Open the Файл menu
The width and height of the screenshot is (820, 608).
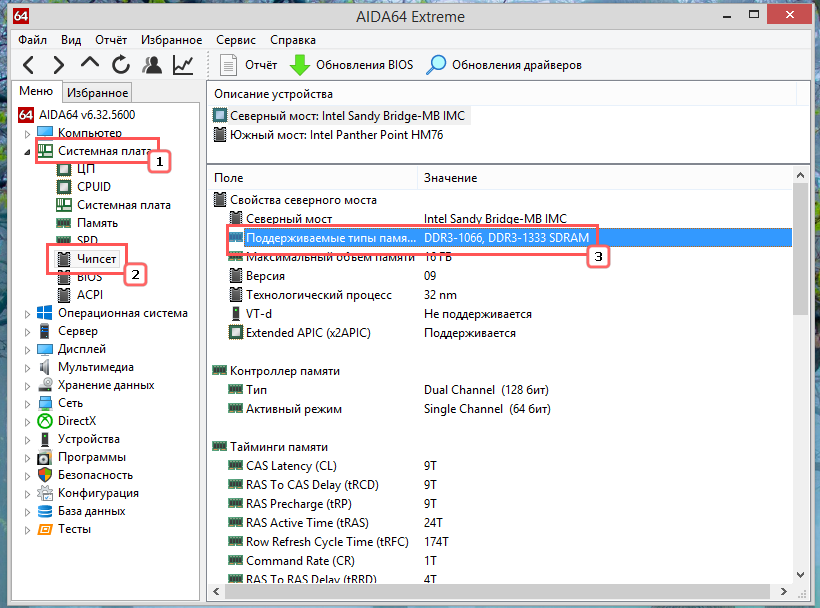32,40
